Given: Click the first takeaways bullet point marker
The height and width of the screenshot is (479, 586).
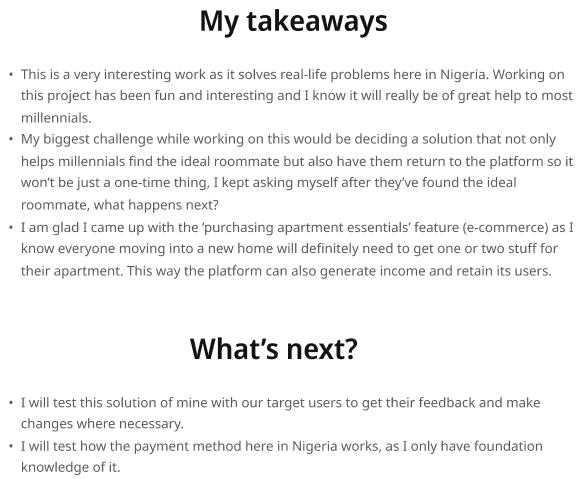Looking at the screenshot, I should tap(11, 75).
